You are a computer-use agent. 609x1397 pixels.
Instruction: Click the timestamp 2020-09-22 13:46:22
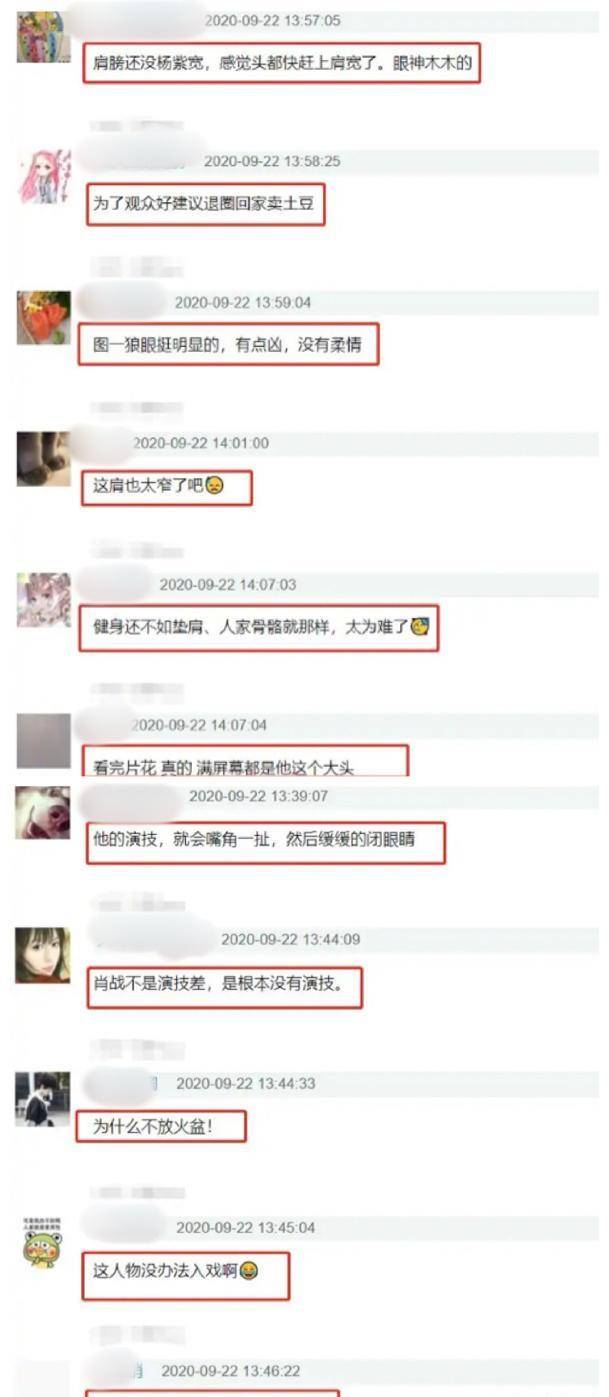coord(231,1371)
